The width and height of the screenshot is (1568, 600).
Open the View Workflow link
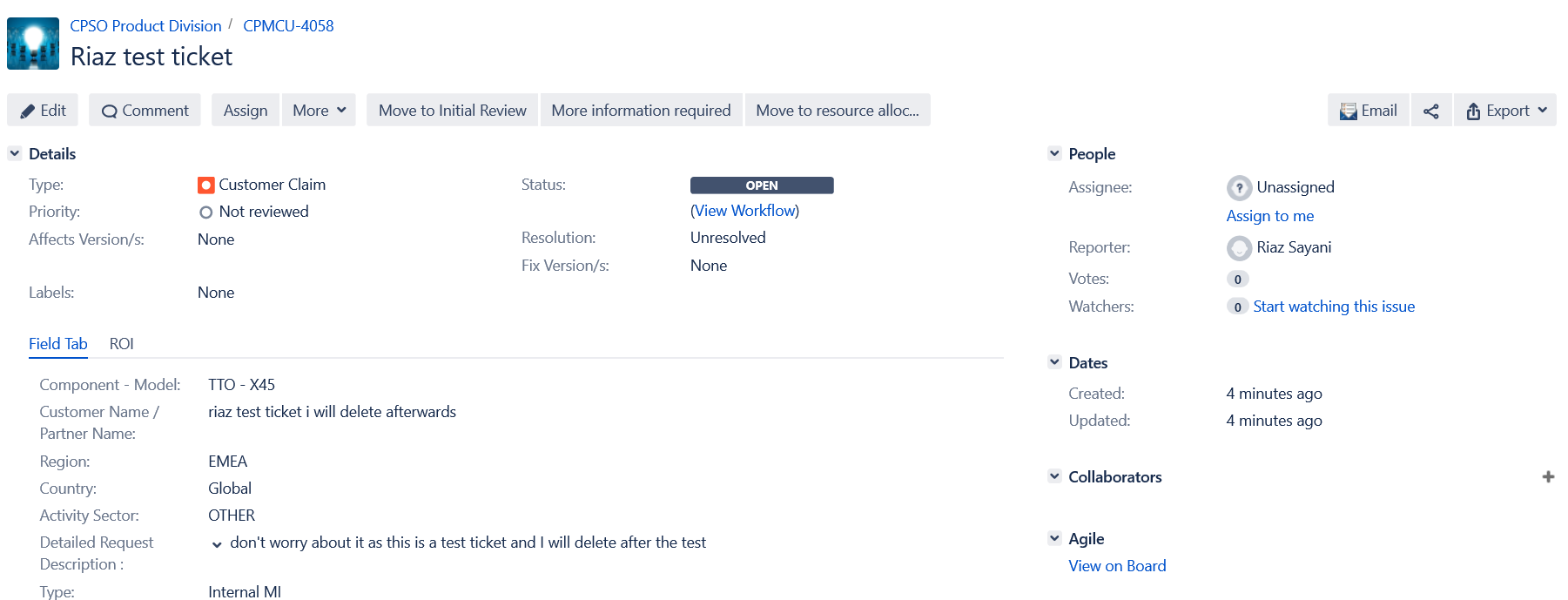[745, 211]
